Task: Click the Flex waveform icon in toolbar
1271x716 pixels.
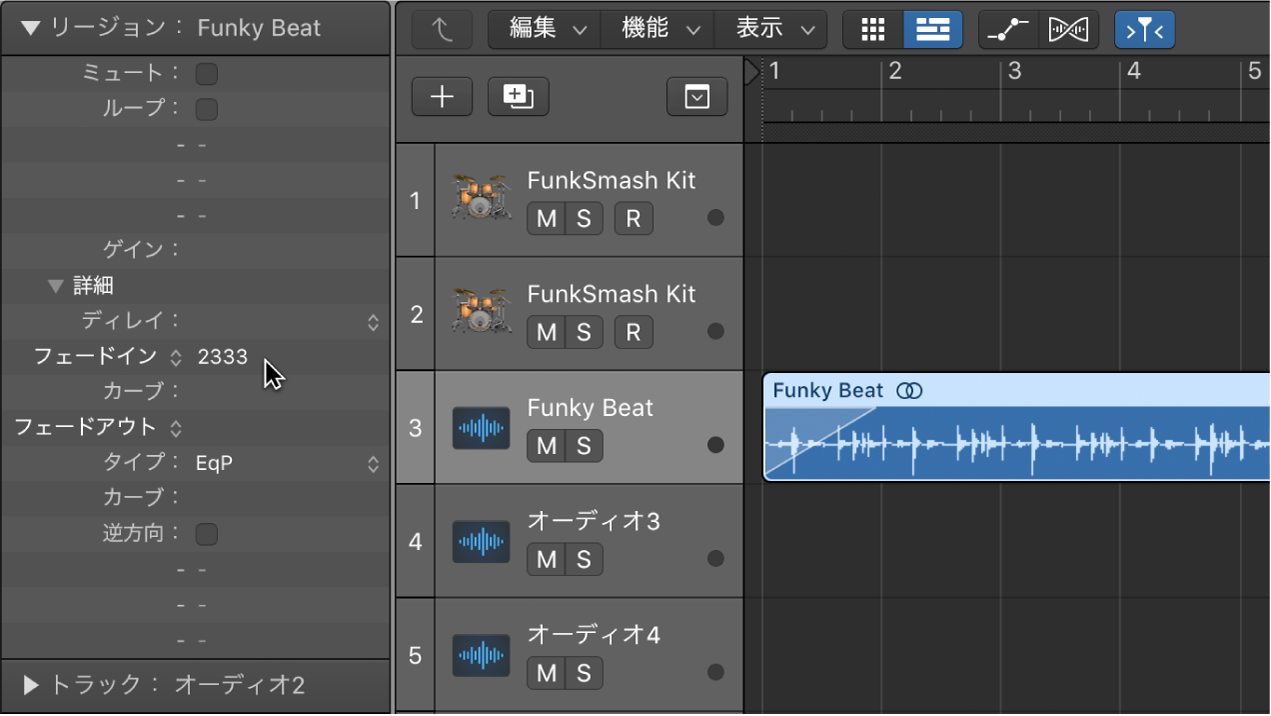Action: tap(1068, 30)
